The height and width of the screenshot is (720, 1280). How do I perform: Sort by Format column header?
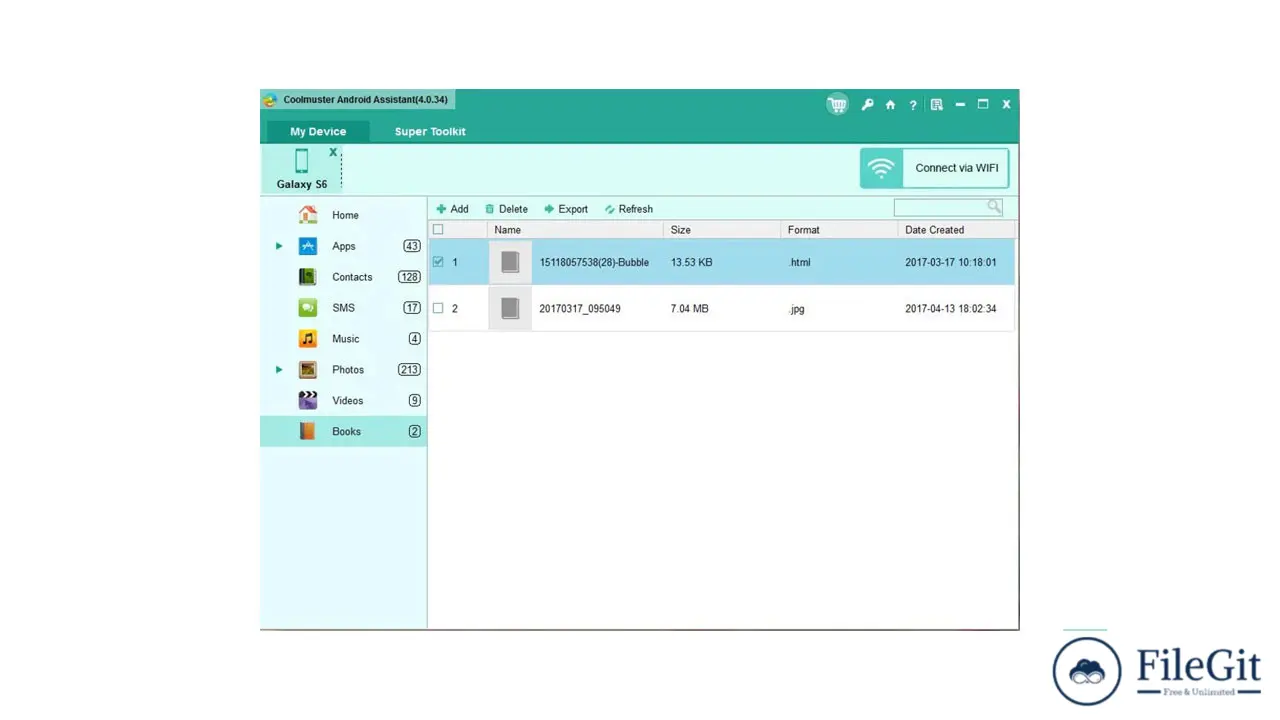(839, 230)
